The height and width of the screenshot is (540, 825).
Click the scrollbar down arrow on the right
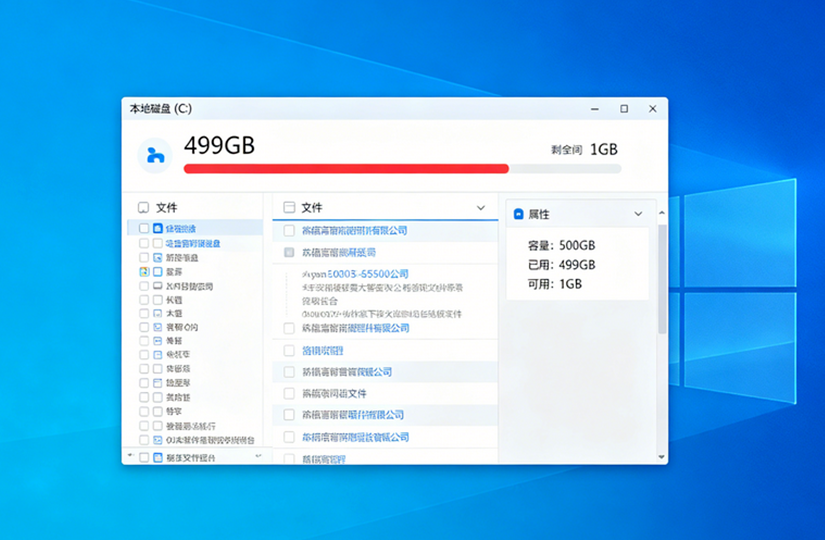pyautogui.click(x=662, y=457)
